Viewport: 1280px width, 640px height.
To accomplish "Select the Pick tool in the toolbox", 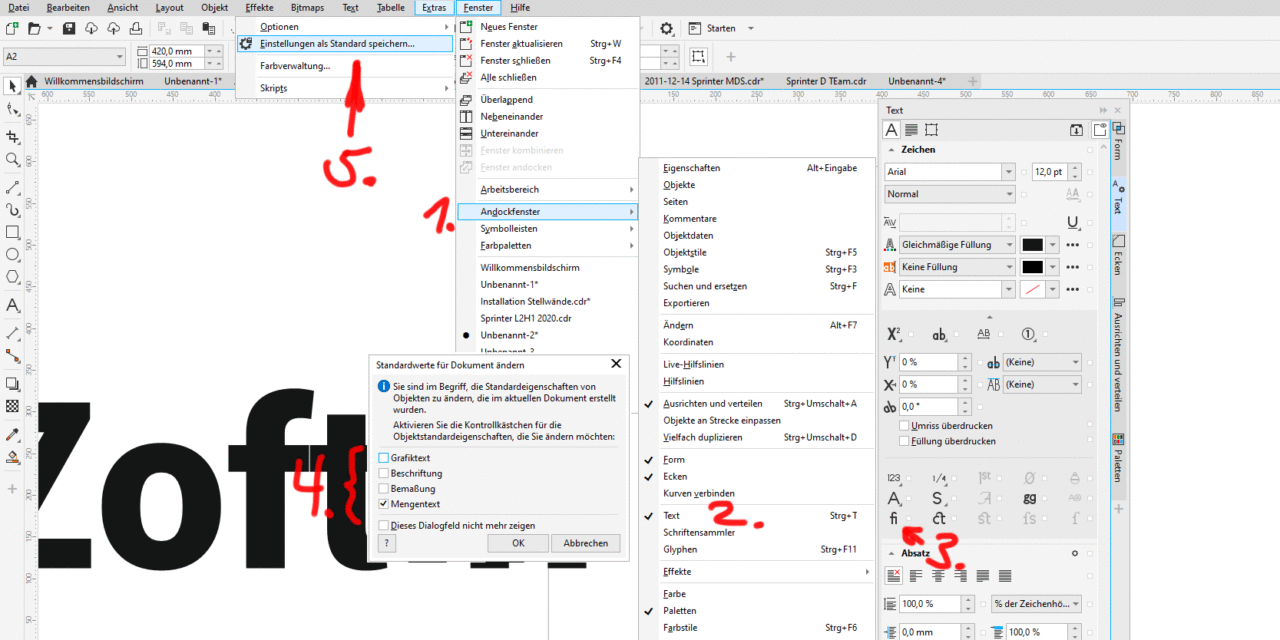I will point(12,86).
